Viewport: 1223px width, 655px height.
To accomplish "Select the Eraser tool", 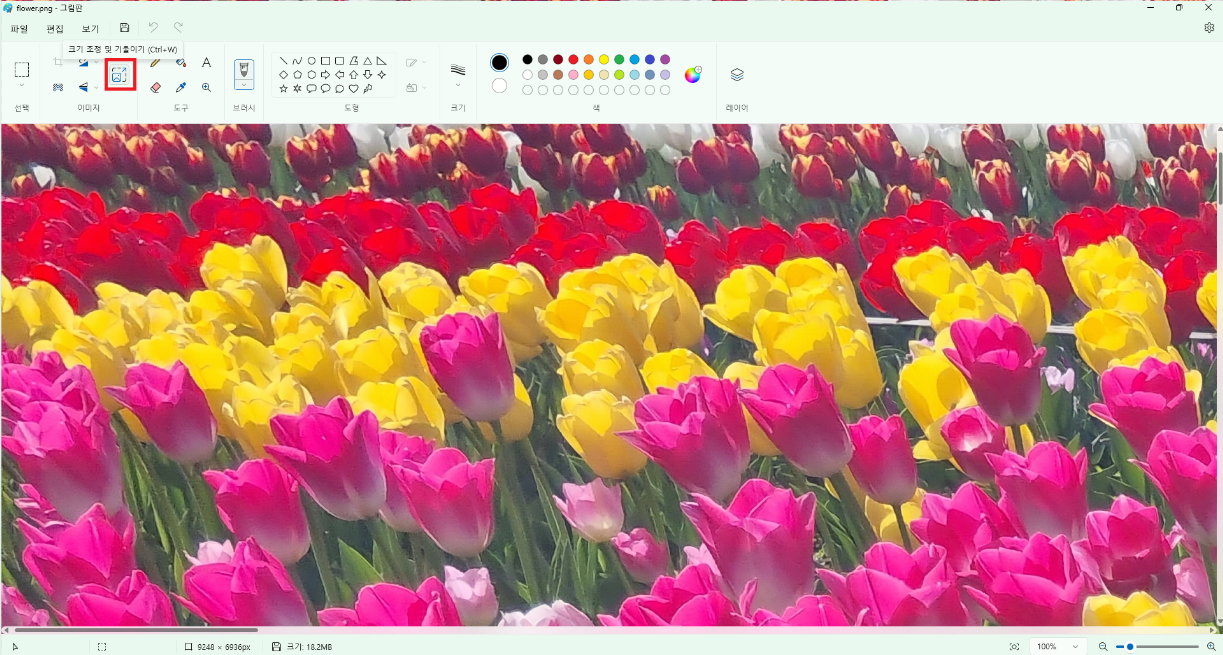I will tap(155, 88).
